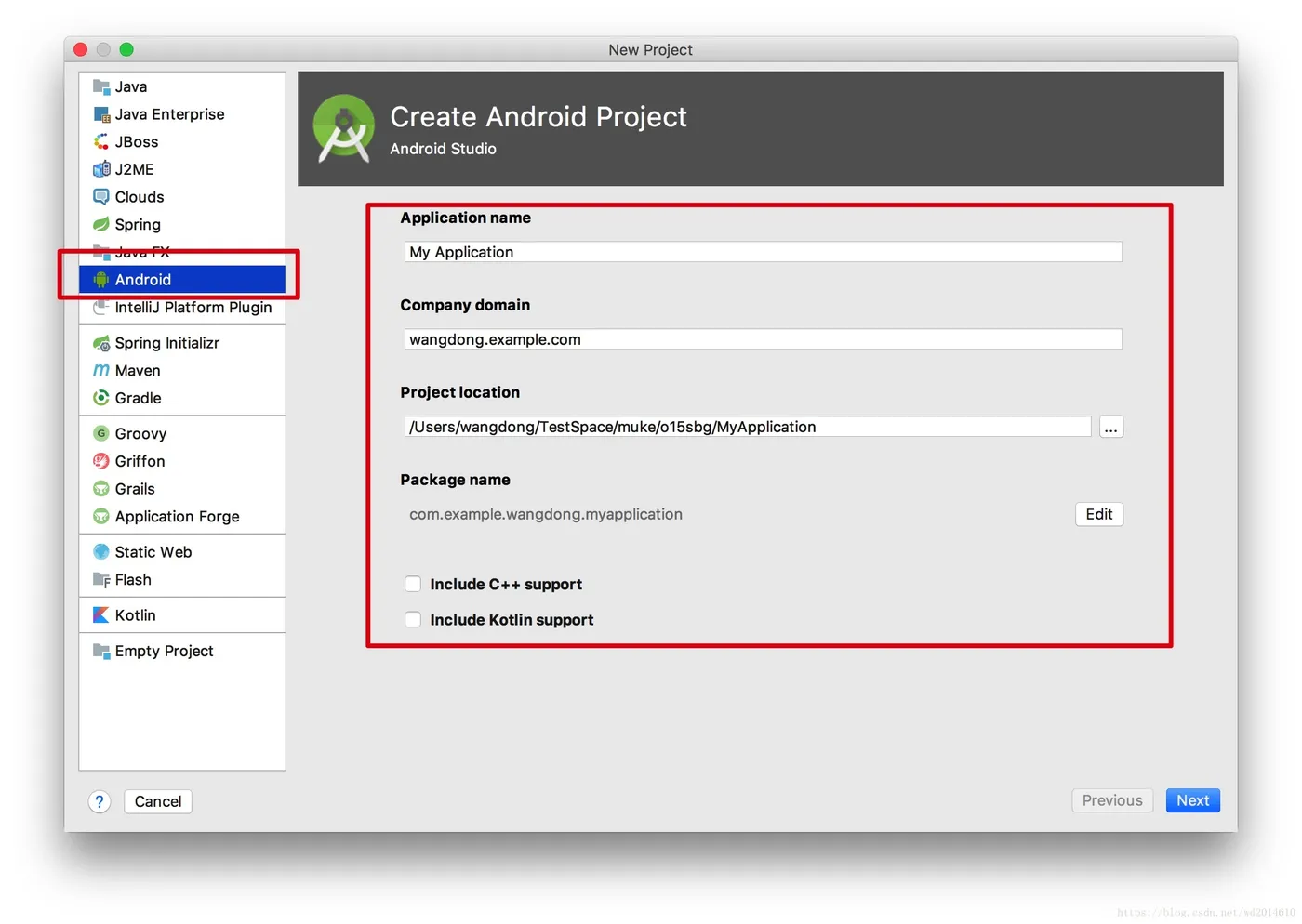
Task: Click the IntelliJ Platform Plugin icon
Action: tap(101, 308)
